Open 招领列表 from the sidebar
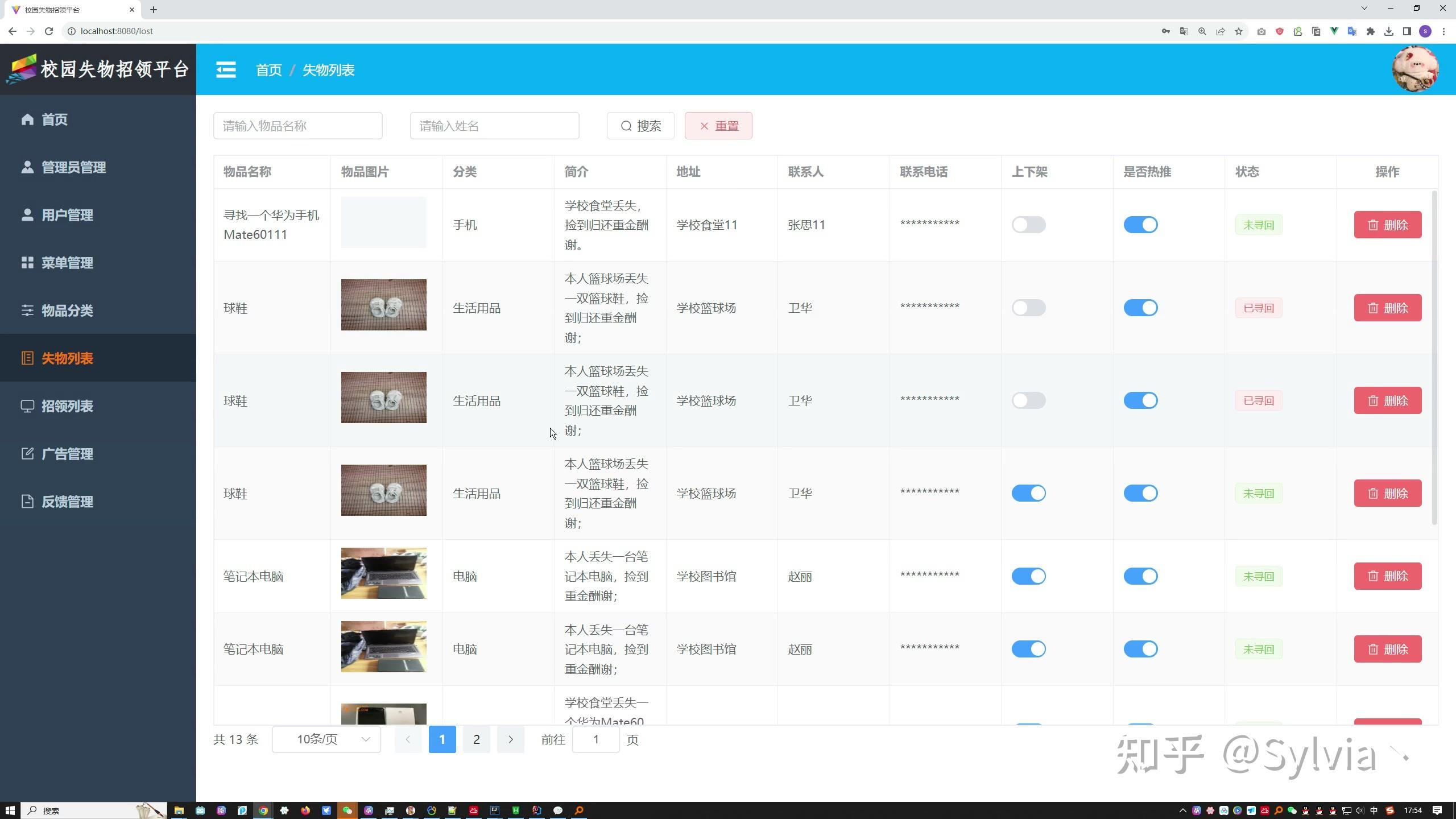 (x=67, y=406)
